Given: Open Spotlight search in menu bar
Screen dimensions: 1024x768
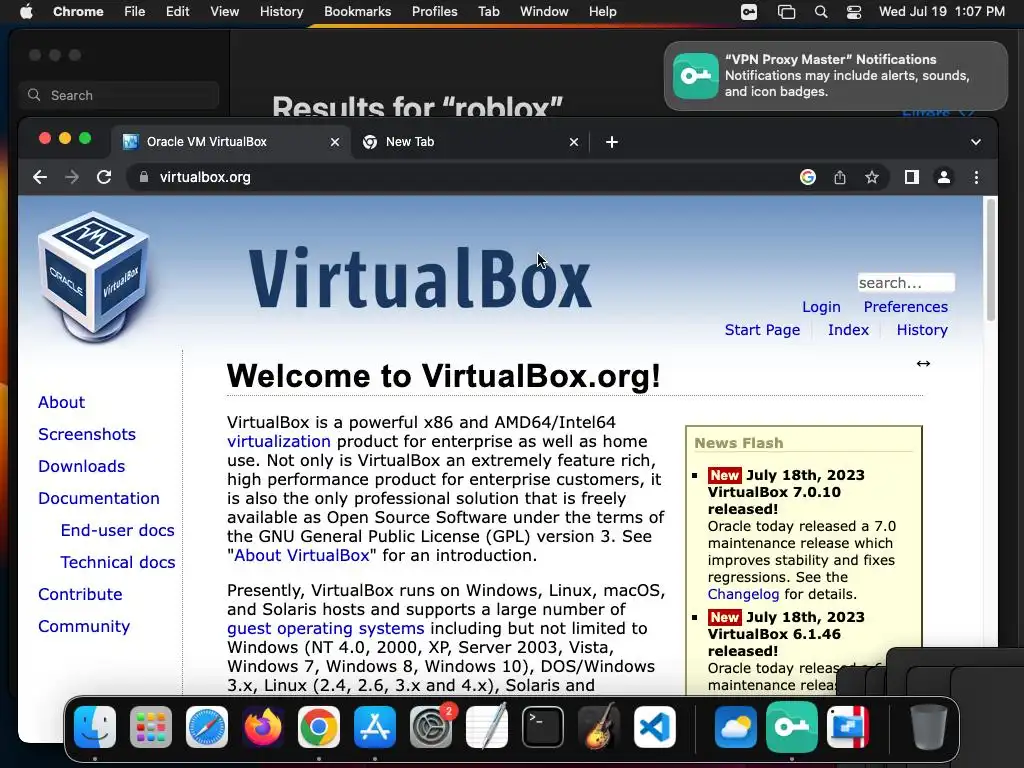Looking at the screenshot, I should coord(821,11).
